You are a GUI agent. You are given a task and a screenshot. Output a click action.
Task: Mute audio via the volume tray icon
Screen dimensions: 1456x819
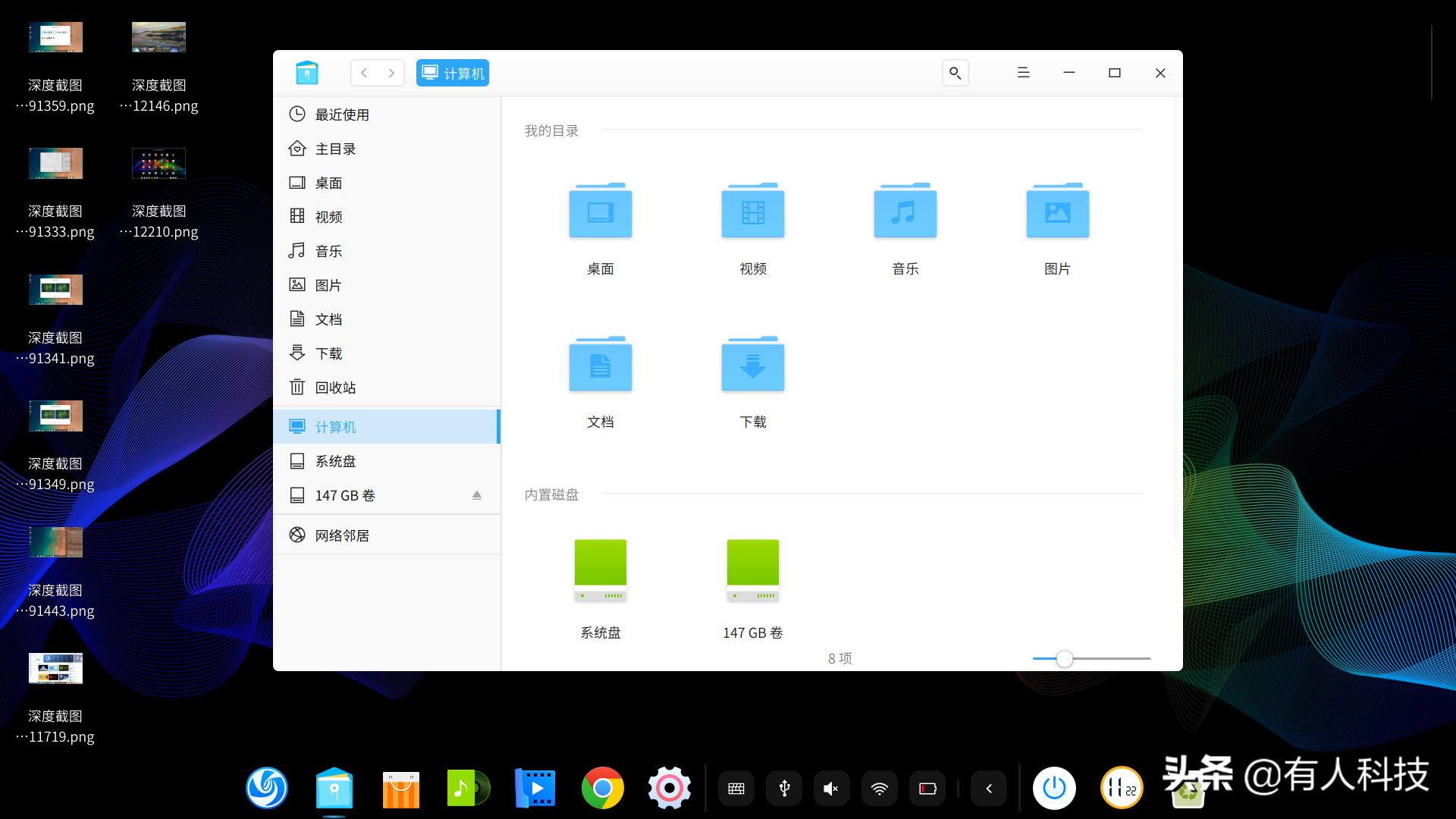pos(831,789)
